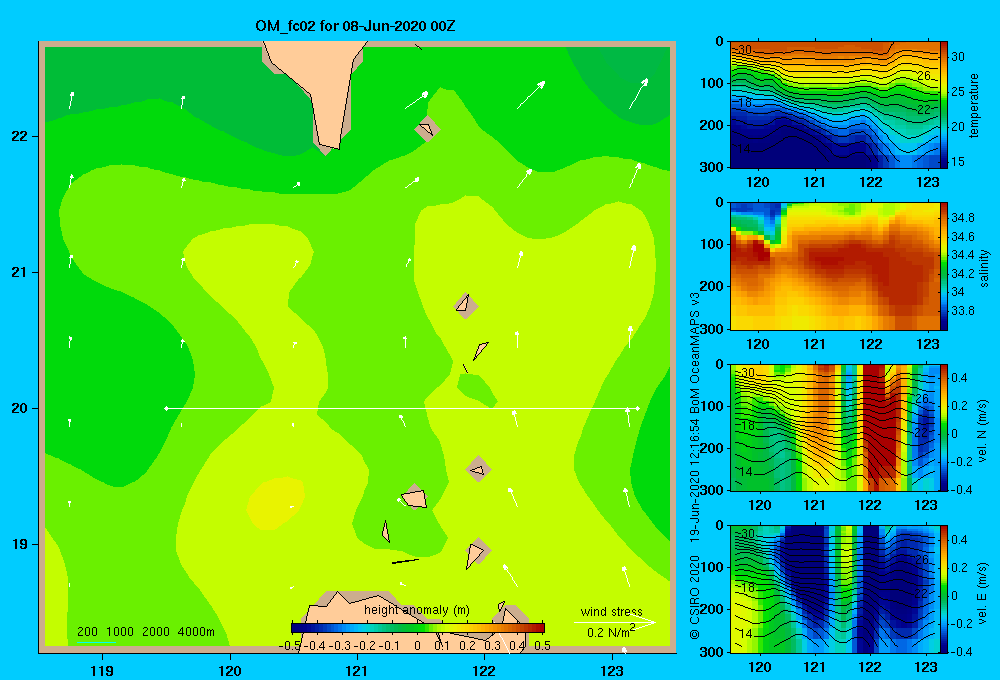Open the eastward velocity section panel
1000x680 pixels.
(835, 589)
